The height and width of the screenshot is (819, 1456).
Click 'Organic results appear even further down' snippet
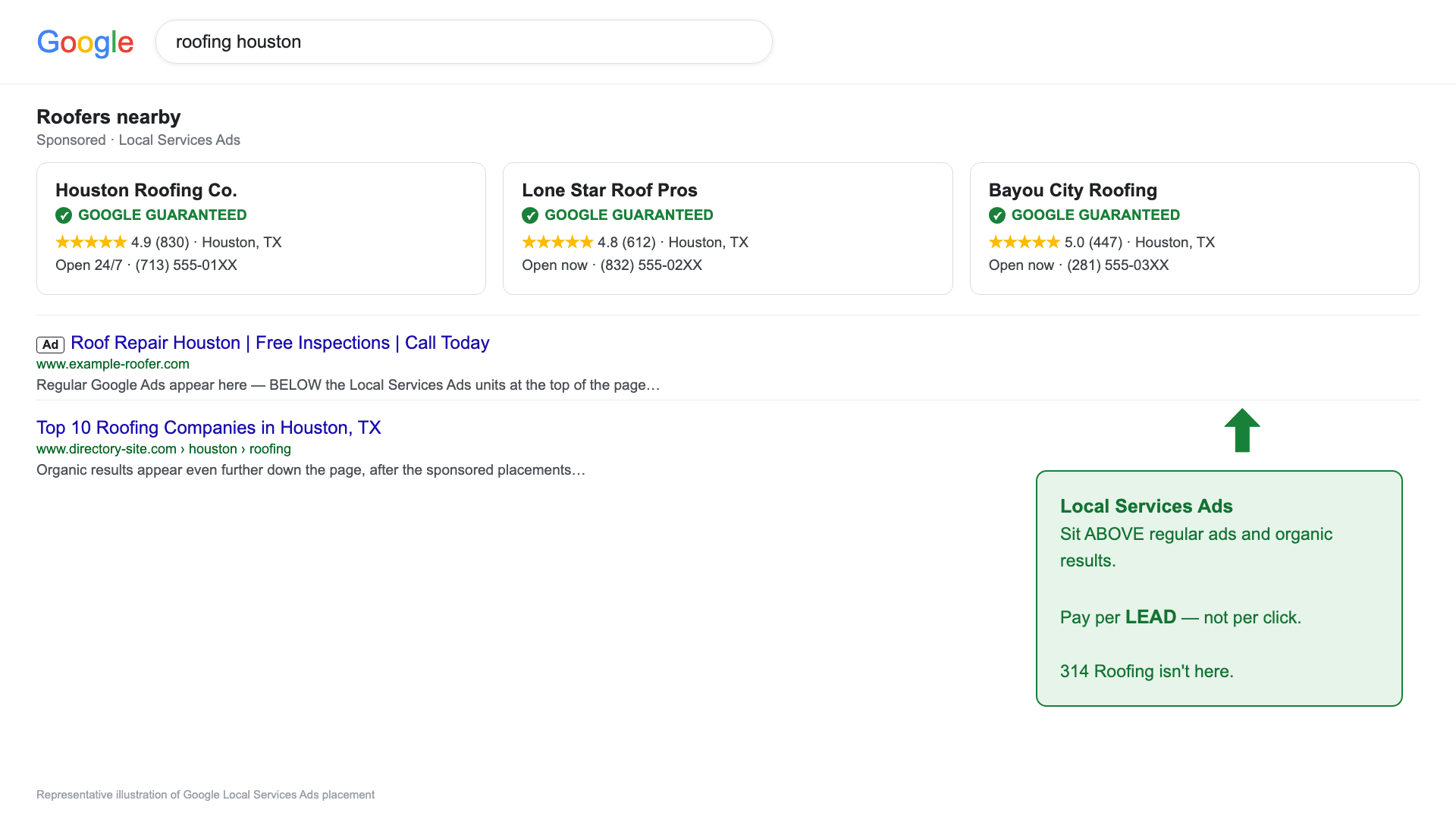click(x=311, y=470)
